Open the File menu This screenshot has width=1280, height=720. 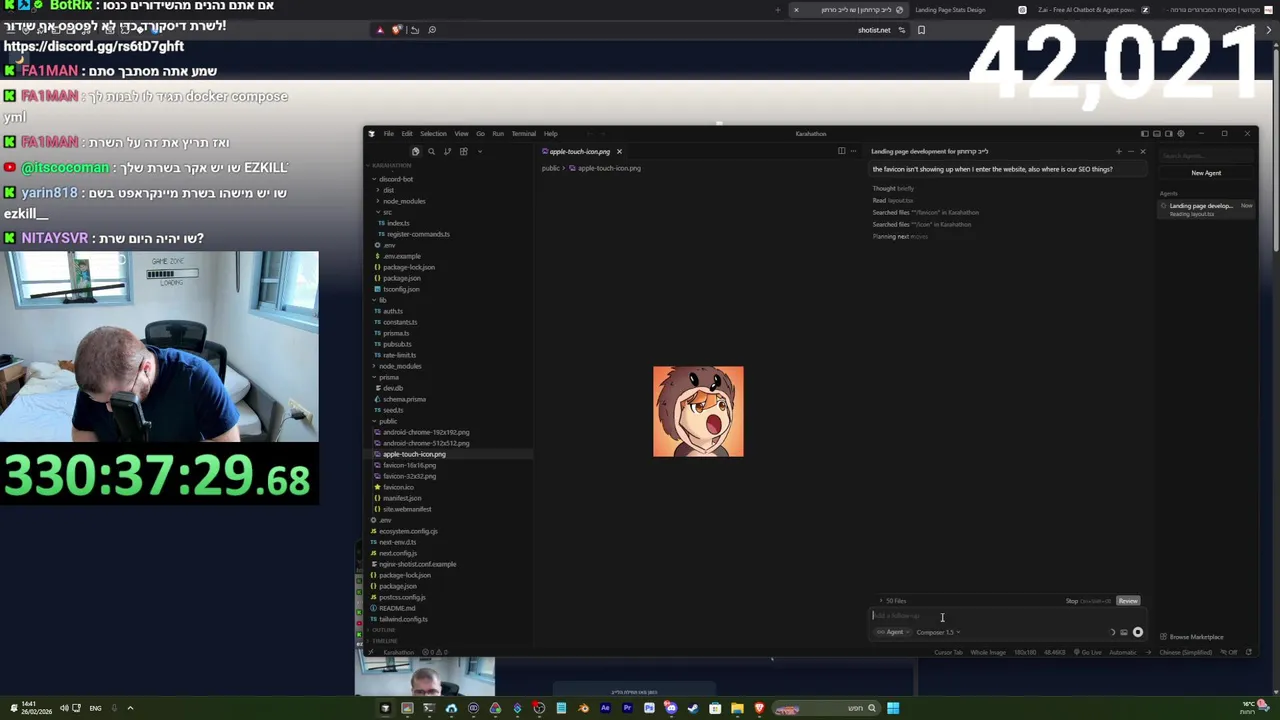coord(389,133)
